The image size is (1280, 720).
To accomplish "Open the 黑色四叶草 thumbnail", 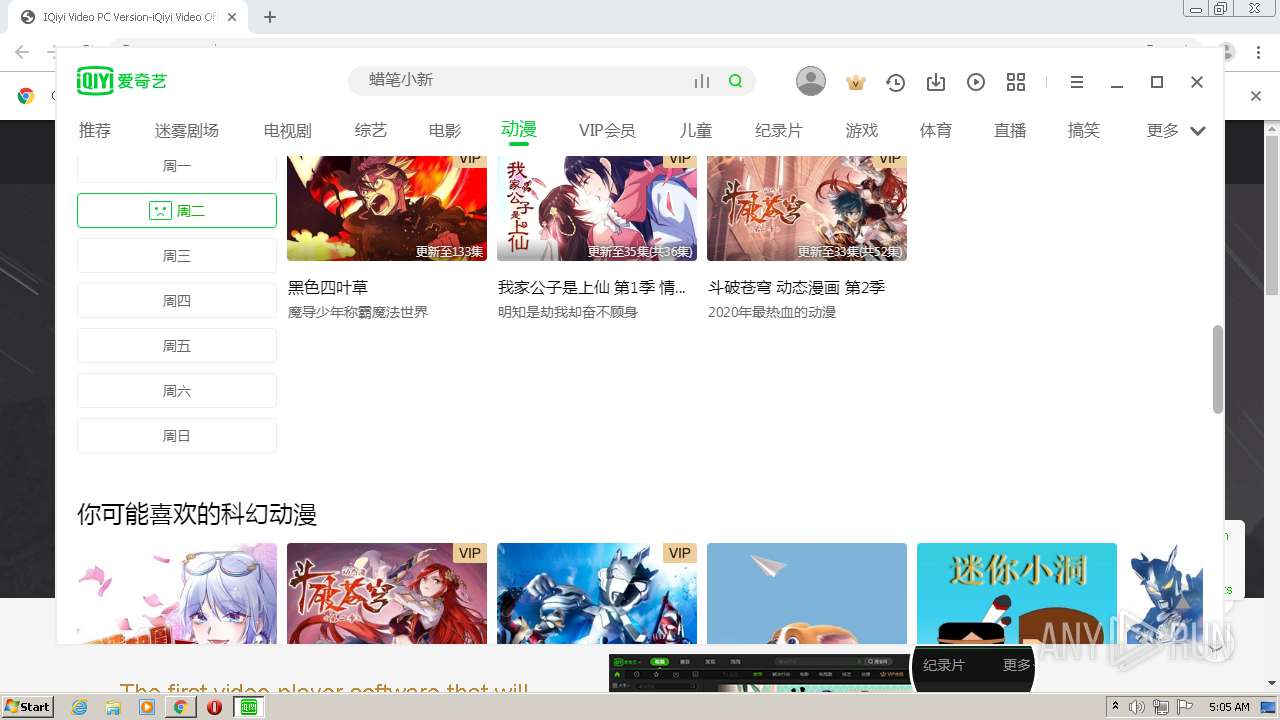I will [387, 209].
